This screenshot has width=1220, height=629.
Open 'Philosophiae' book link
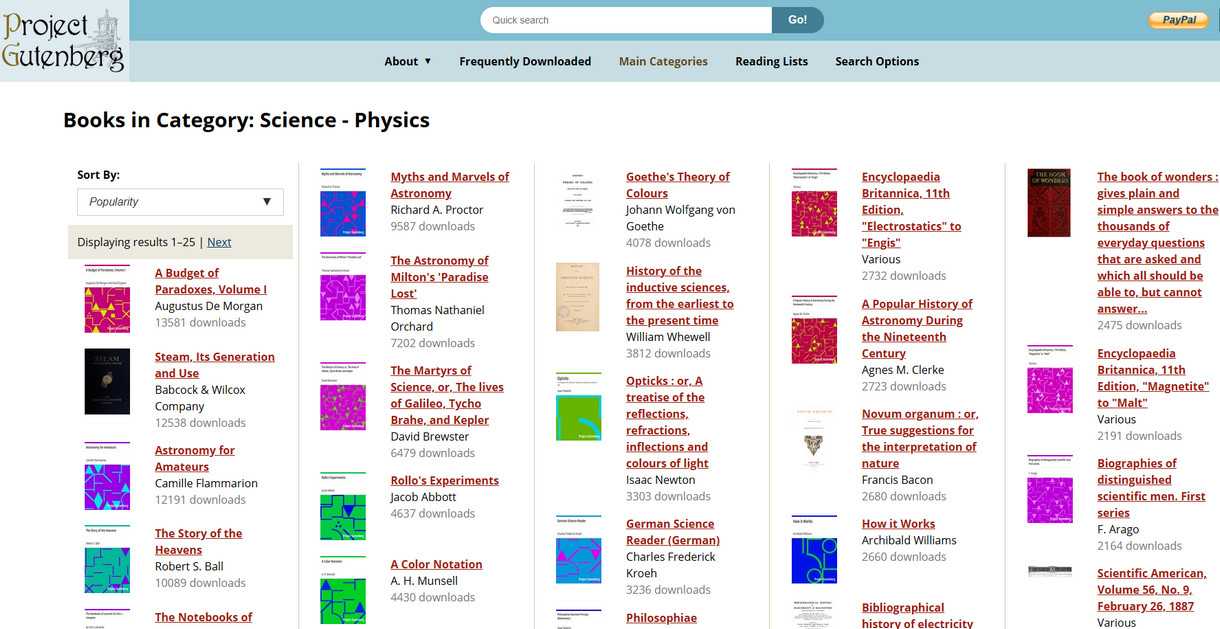click(661, 618)
